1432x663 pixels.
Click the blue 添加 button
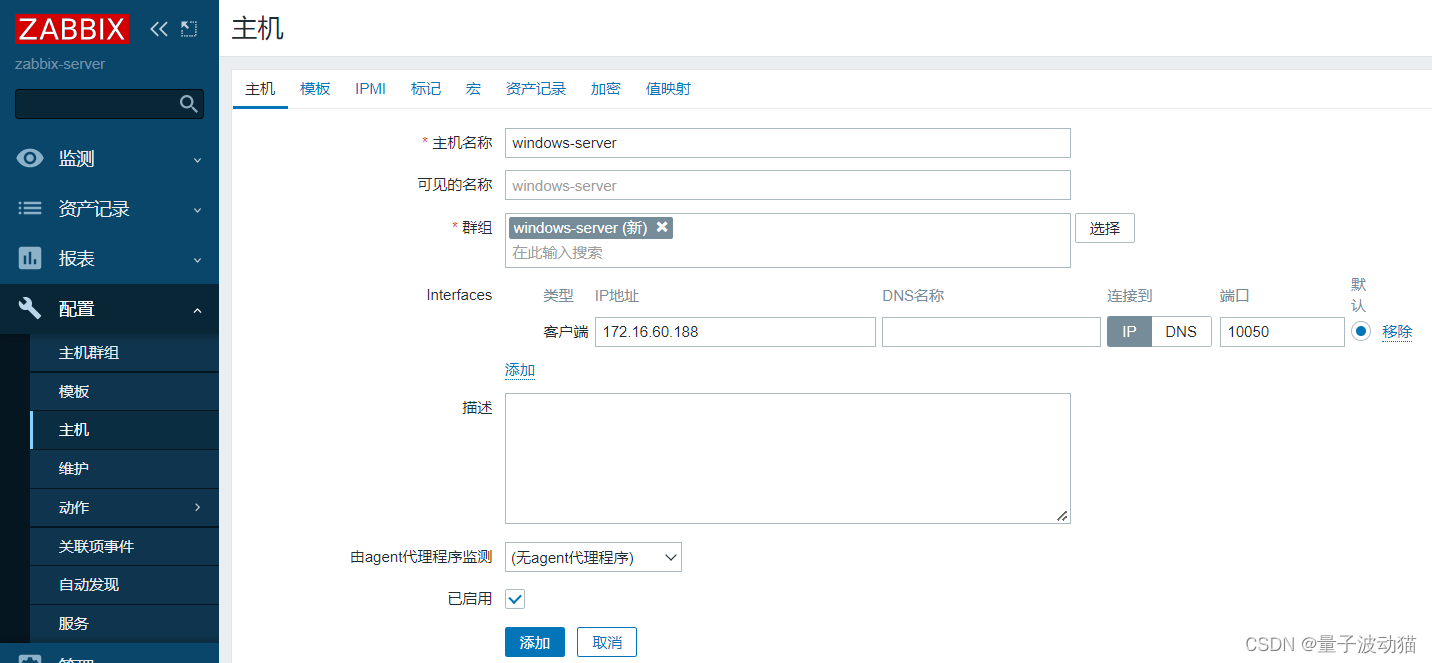pos(534,642)
